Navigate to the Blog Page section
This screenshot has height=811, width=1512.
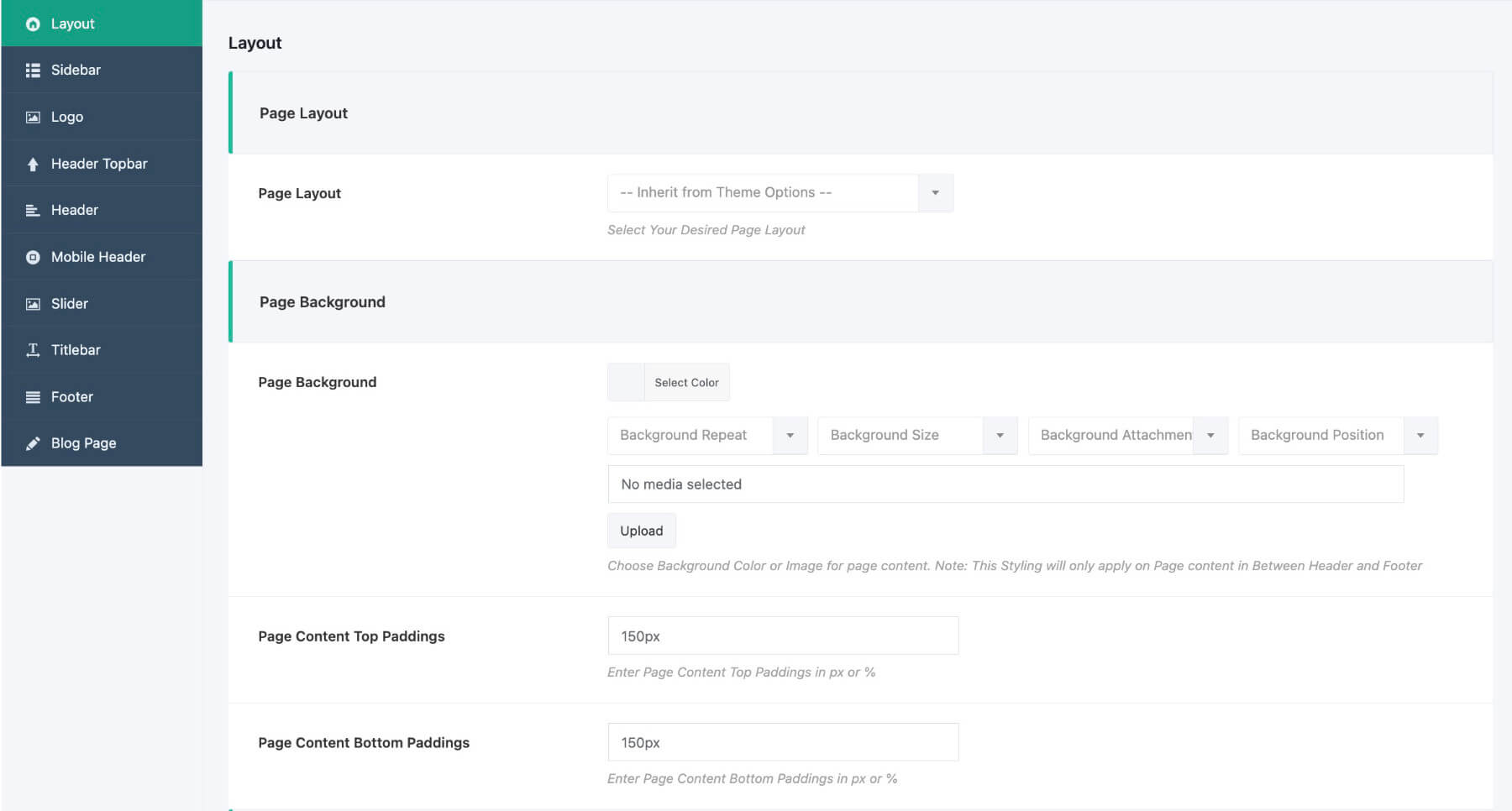83,442
